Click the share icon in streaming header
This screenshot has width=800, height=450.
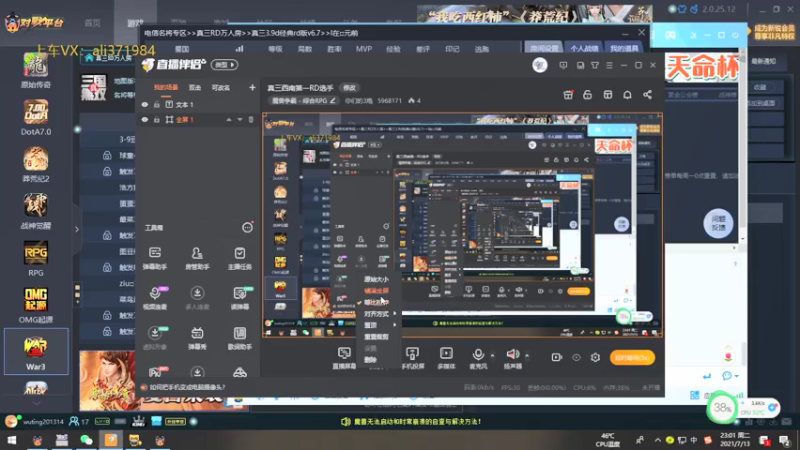pyautogui.click(x=647, y=95)
